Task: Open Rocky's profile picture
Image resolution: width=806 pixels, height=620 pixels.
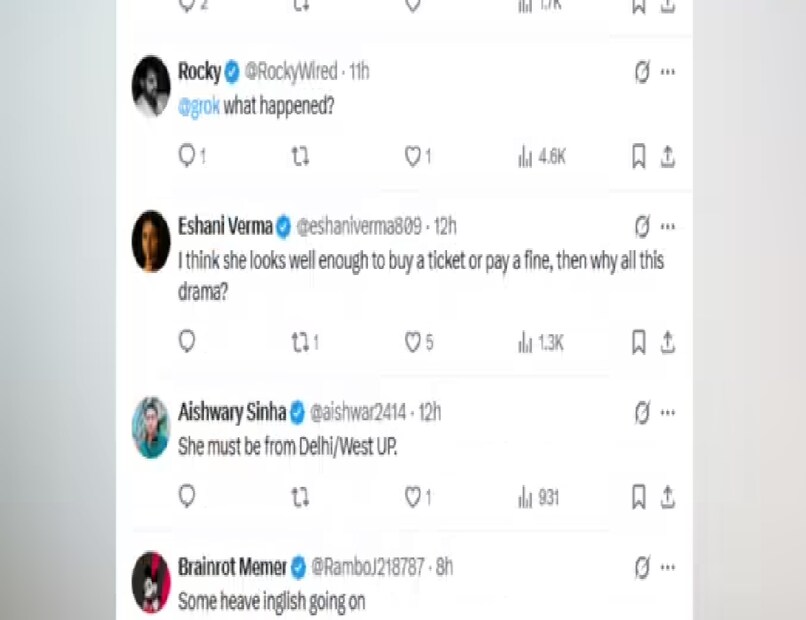Action: coord(151,86)
